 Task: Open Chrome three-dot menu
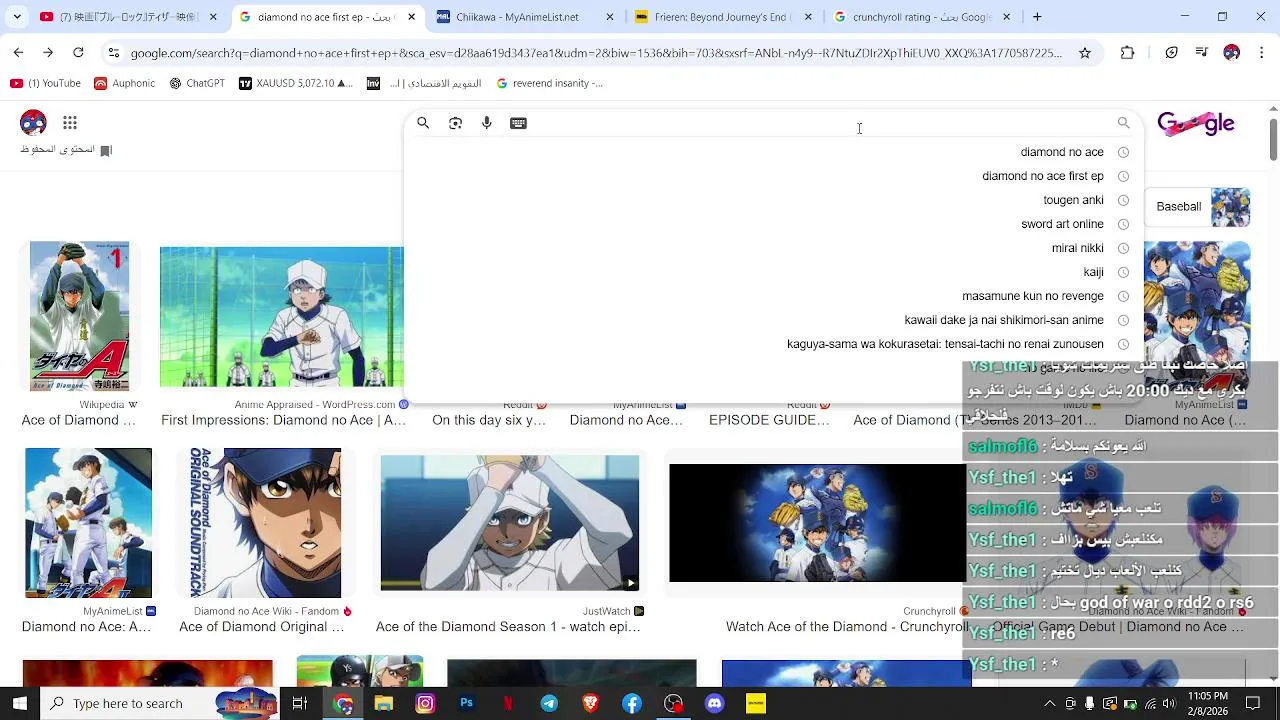click(1262, 53)
